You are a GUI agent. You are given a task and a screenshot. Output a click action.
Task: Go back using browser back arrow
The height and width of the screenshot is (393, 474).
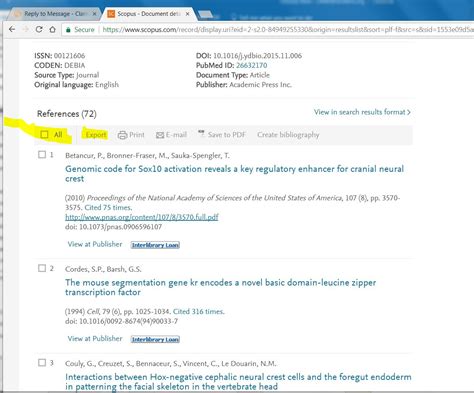pyautogui.click(x=12, y=29)
